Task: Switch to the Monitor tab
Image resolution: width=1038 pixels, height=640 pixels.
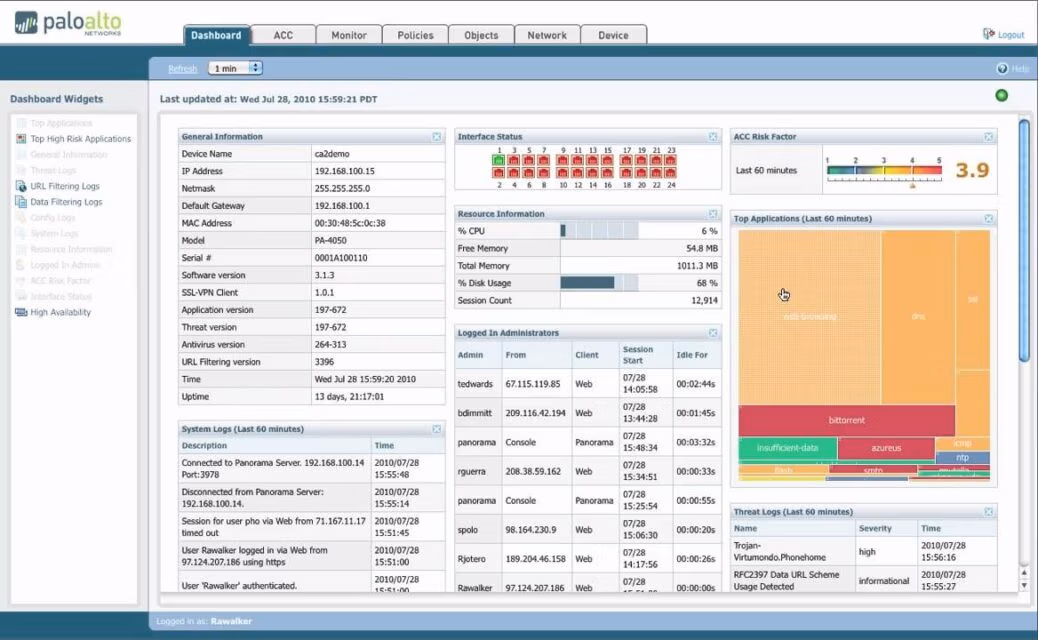Action: pos(348,34)
